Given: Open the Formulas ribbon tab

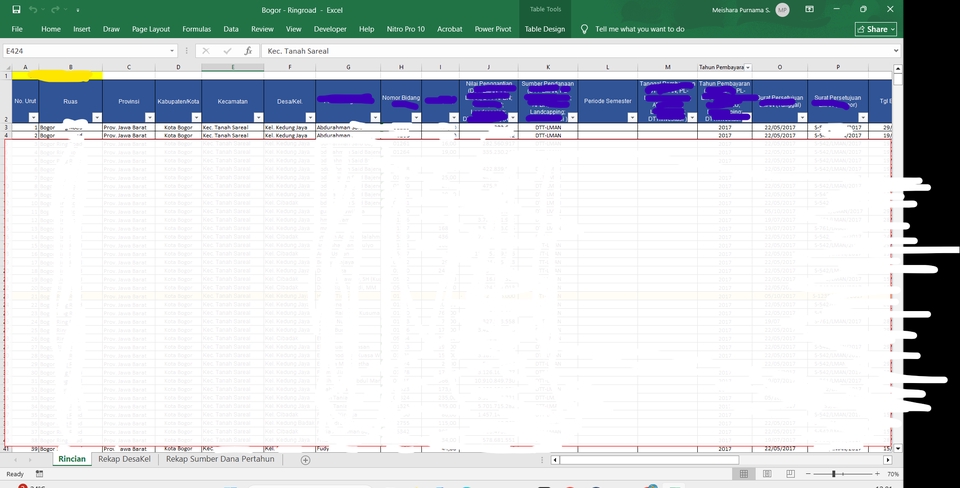Looking at the screenshot, I should 197,29.
